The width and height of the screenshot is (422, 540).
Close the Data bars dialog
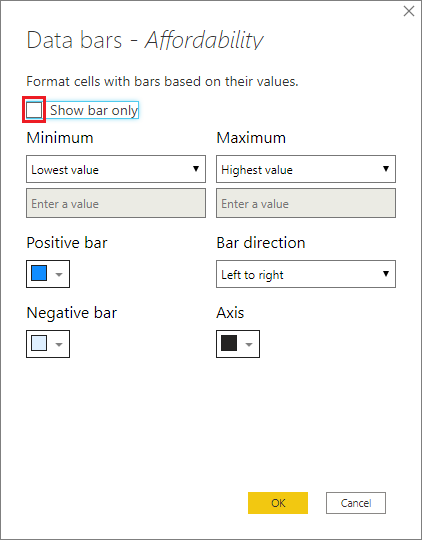pos(409,11)
